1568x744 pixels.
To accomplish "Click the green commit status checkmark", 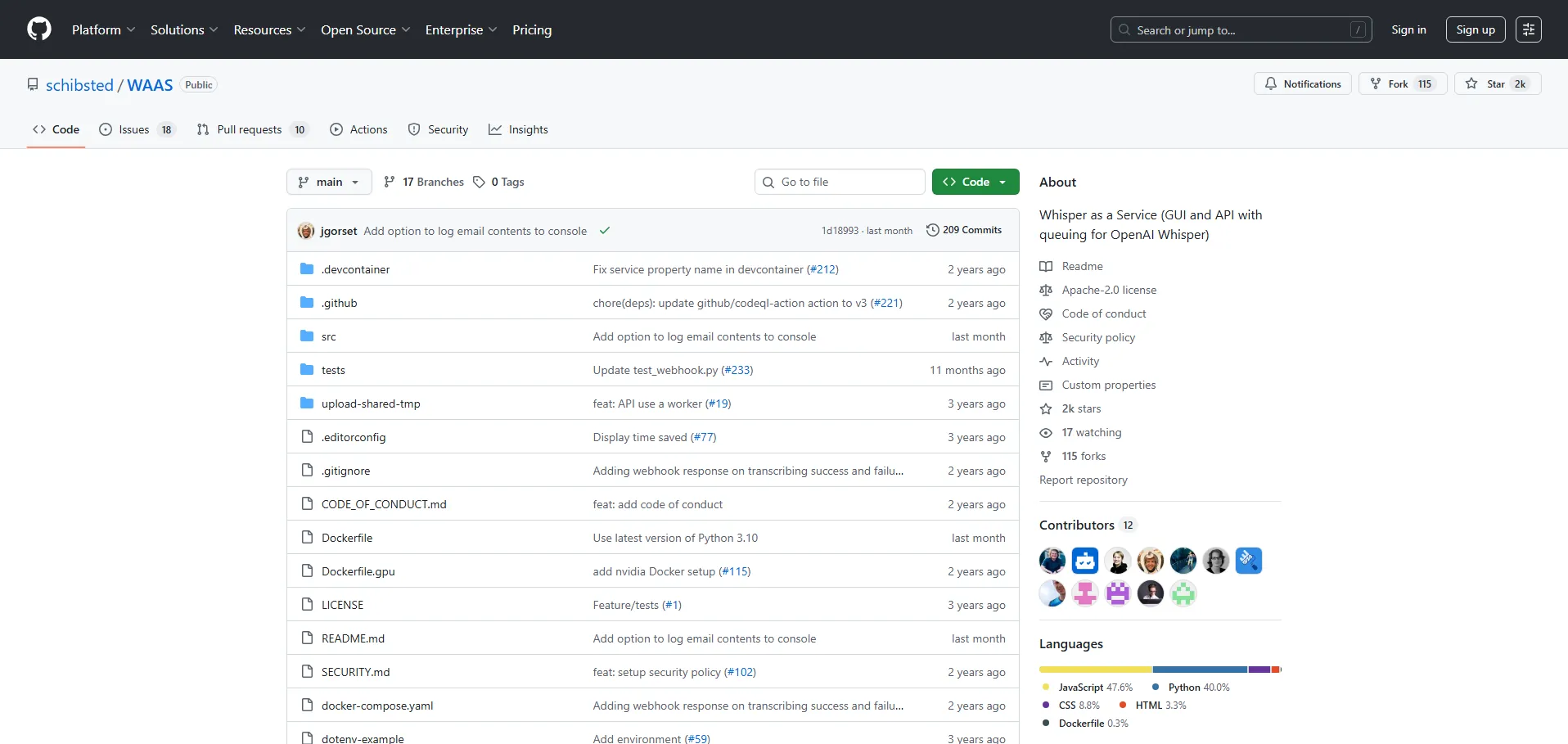I will (605, 231).
